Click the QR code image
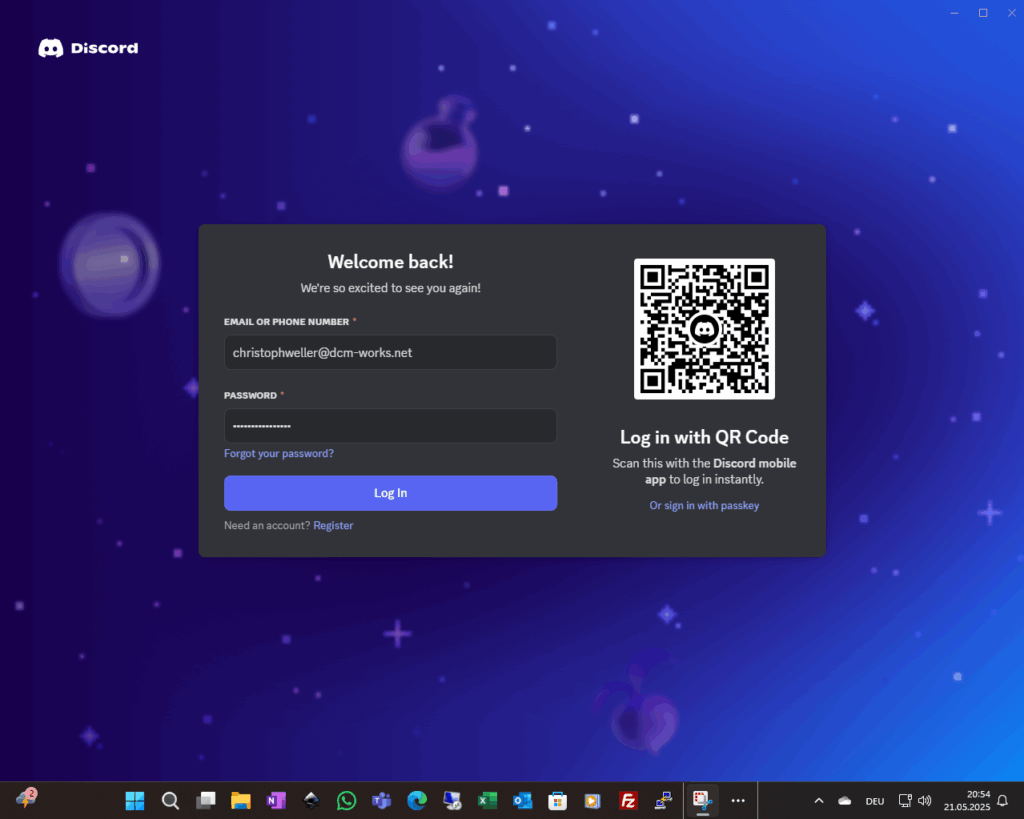The height and width of the screenshot is (819, 1024). tap(704, 329)
